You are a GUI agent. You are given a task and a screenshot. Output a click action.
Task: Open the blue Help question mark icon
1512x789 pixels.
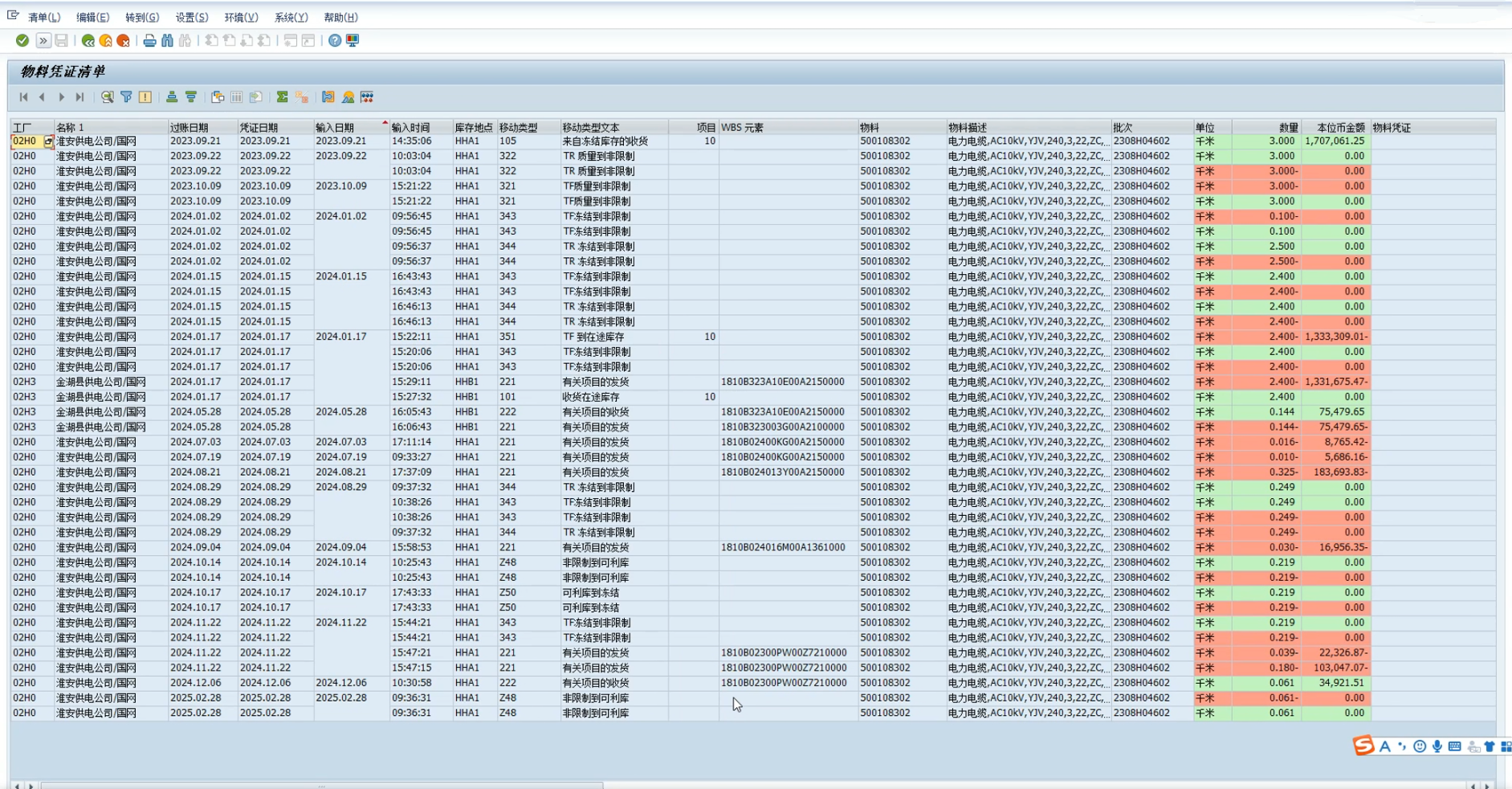[x=335, y=40]
